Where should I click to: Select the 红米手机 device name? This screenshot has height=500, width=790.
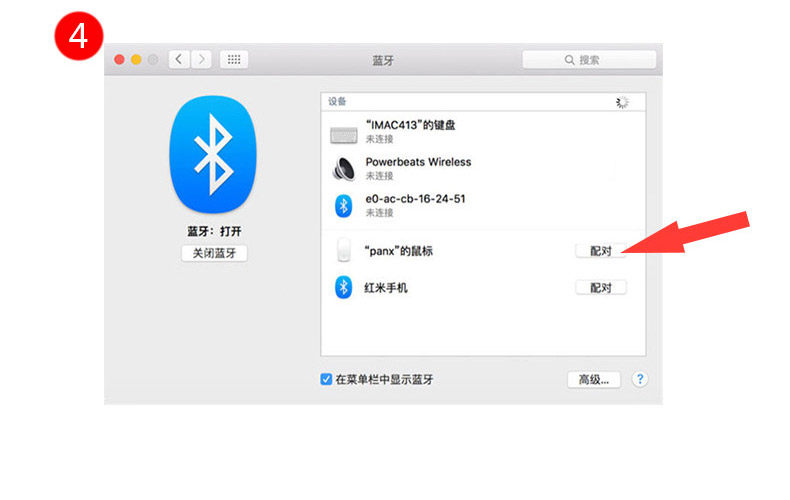pos(385,288)
